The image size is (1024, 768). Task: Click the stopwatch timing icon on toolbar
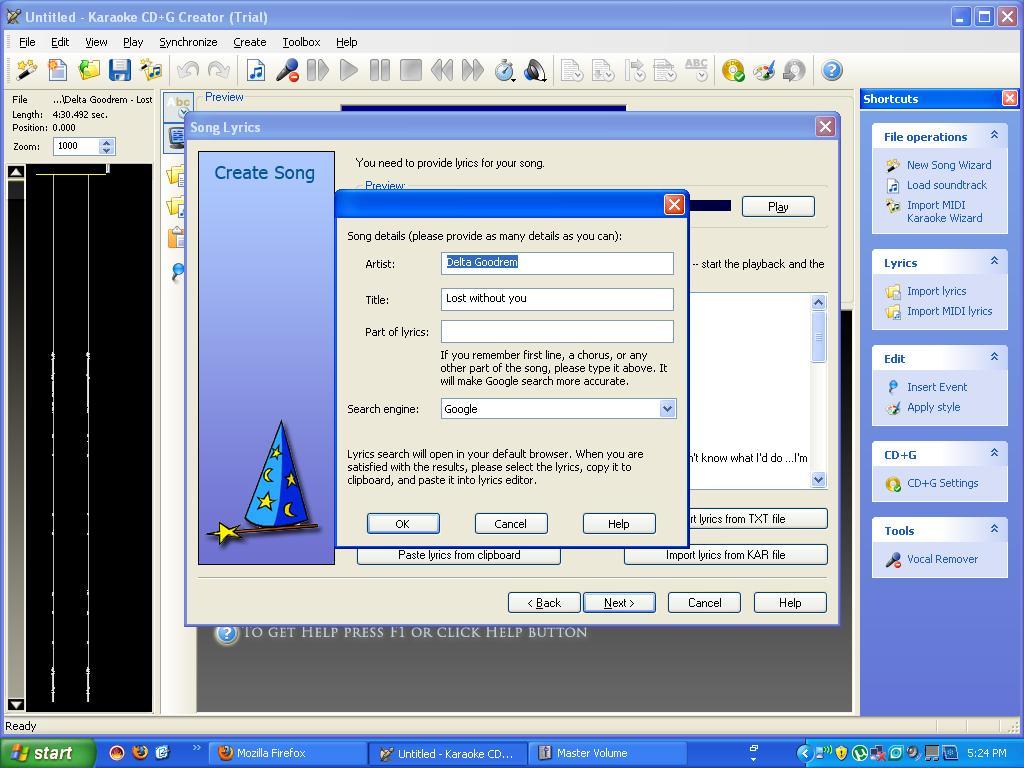pos(506,70)
